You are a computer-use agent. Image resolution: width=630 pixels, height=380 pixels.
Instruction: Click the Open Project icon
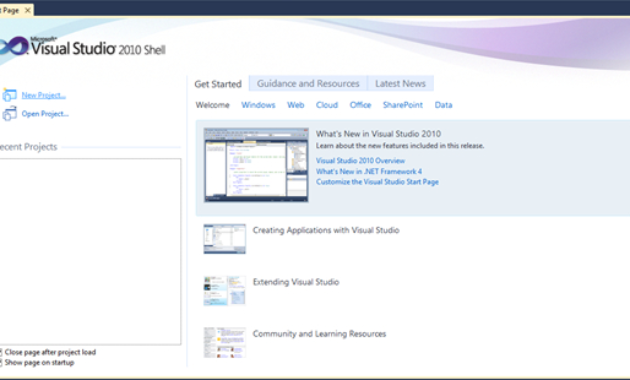[x=9, y=114]
